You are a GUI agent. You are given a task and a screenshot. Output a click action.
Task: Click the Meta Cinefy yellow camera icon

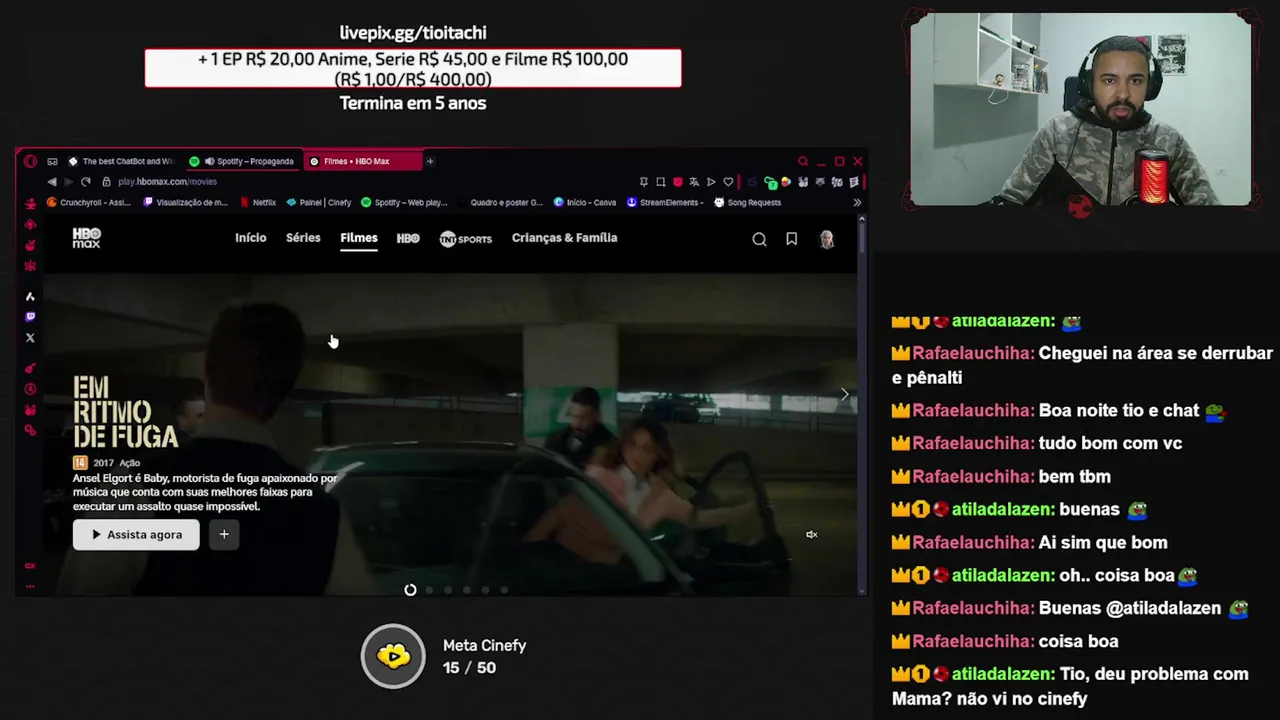(393, 656)
